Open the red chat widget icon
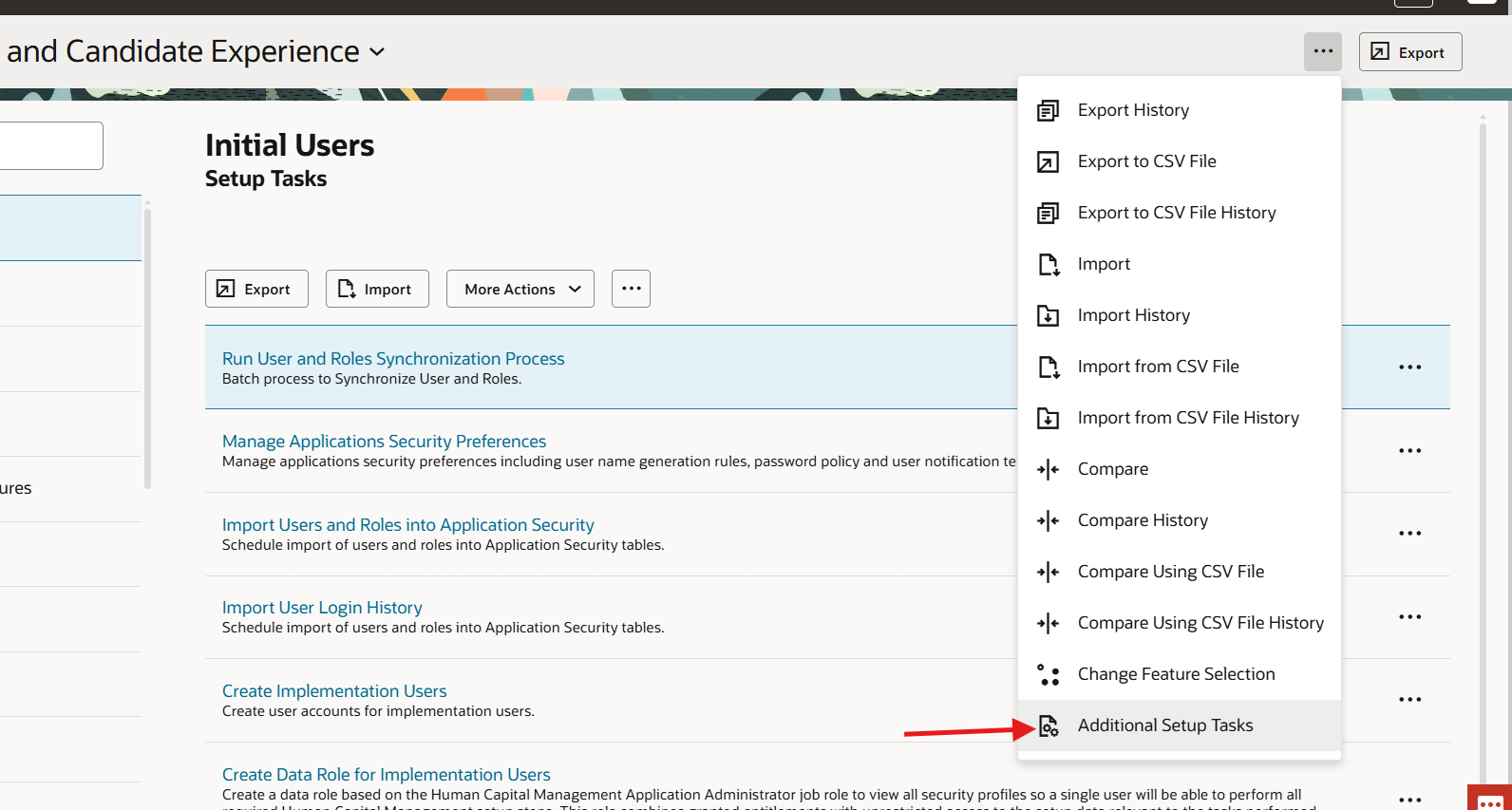 click(1490, 800)
